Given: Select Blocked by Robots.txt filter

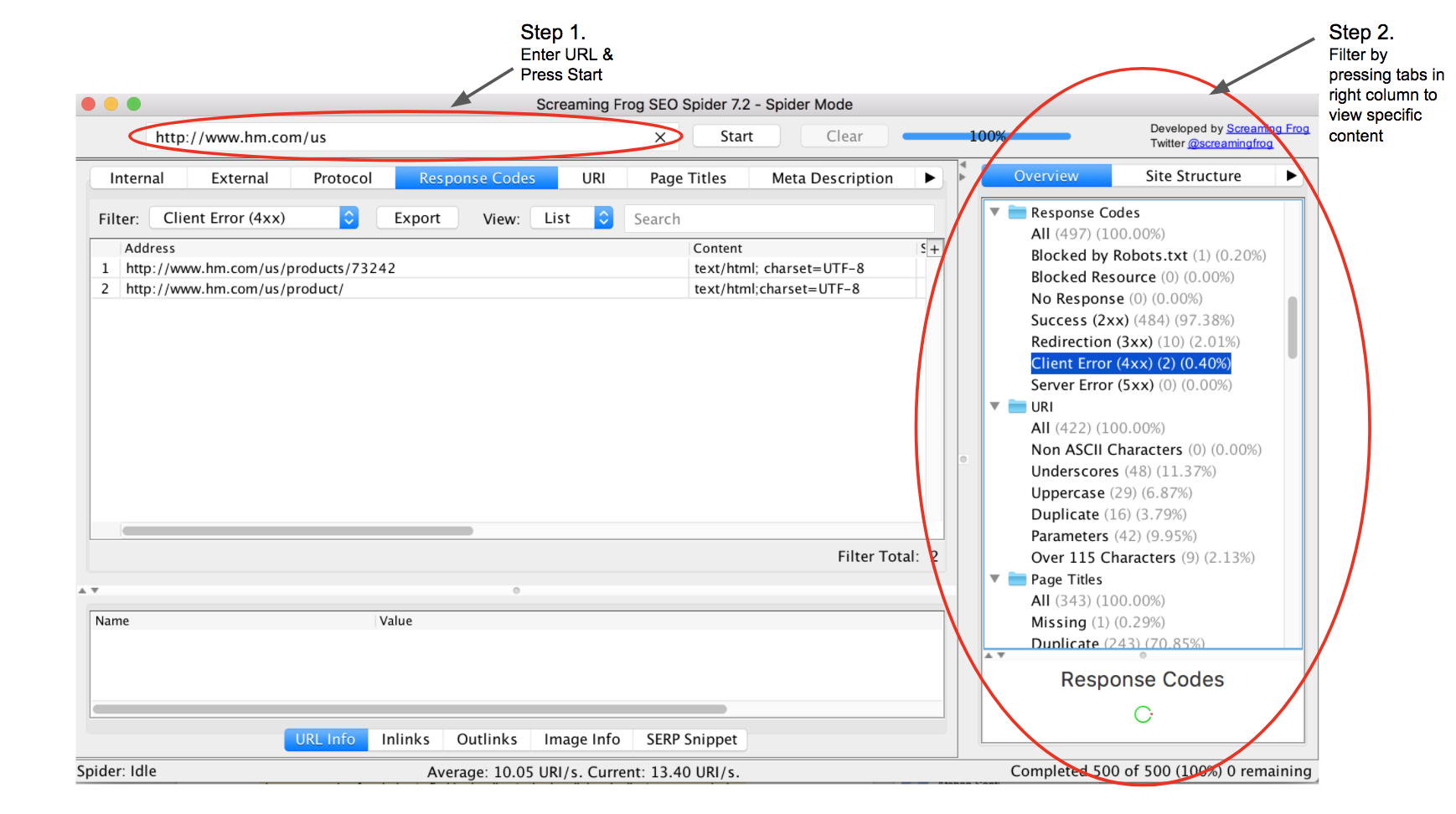Looking at the screenshot, I should [x=1148, y=255].
